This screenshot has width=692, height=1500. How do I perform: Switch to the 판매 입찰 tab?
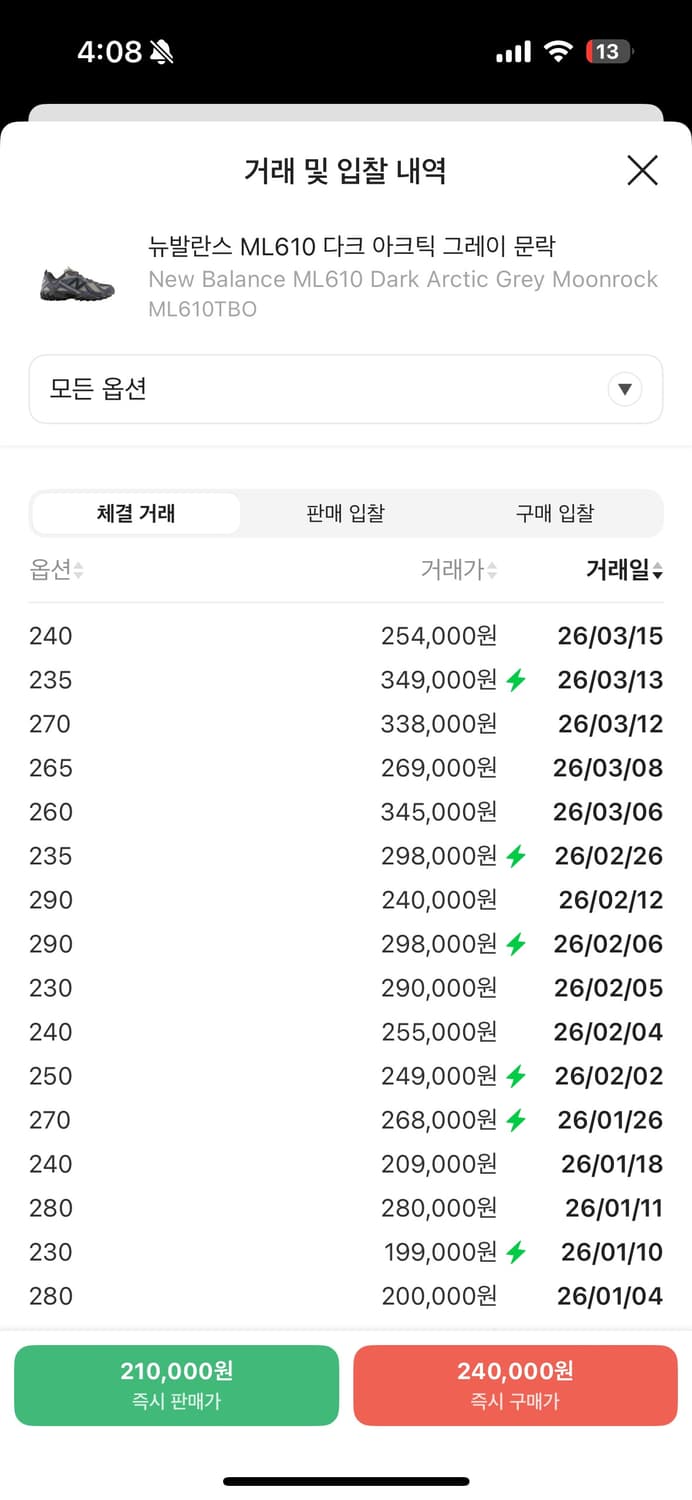345,513
